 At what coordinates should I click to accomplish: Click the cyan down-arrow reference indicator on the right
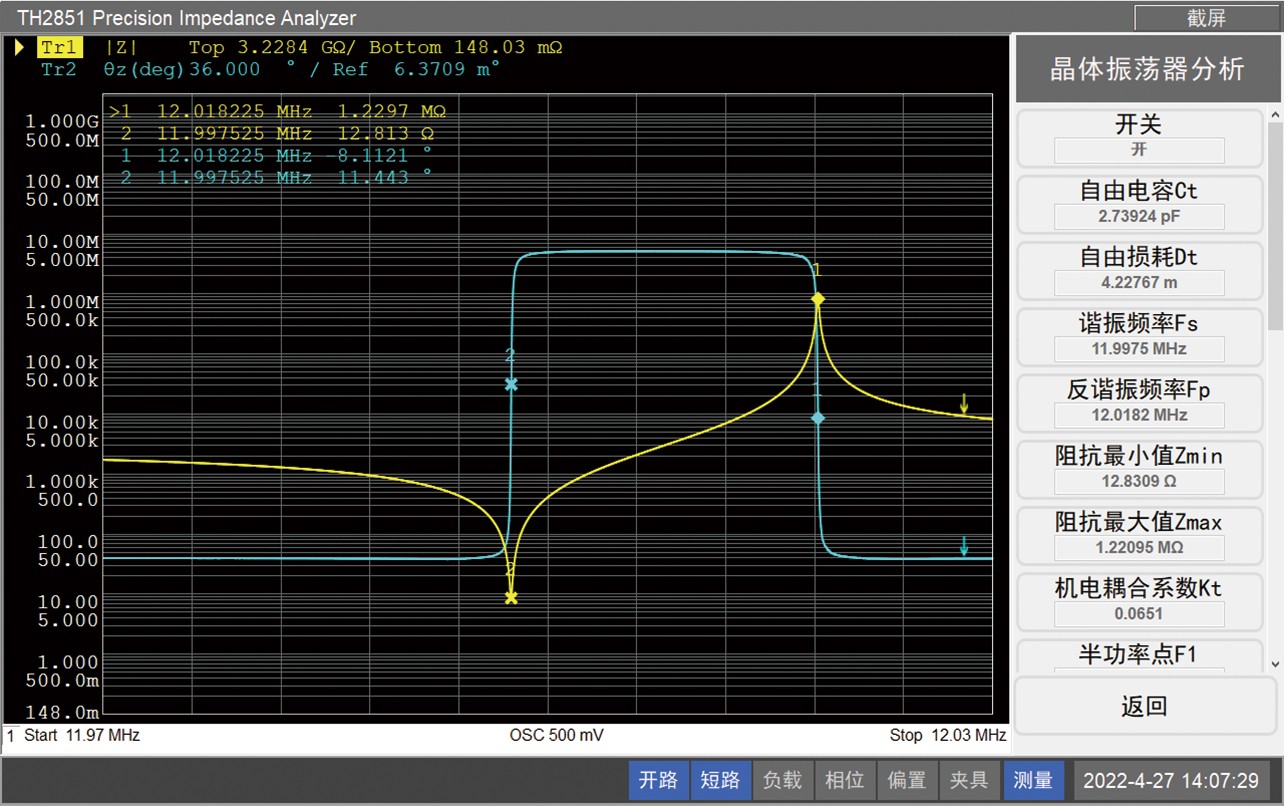pos(964,546)
